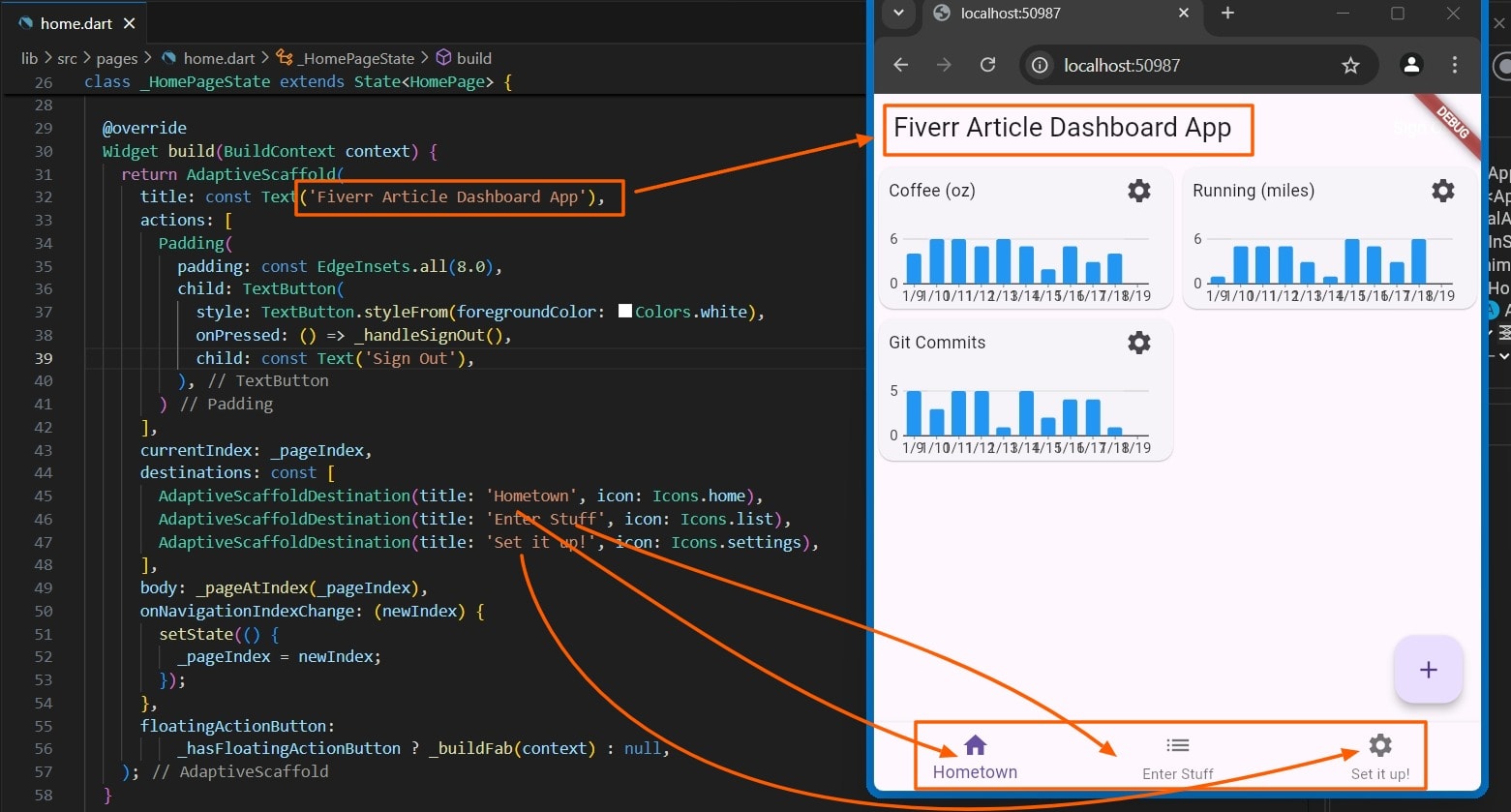
Task: Open the Coffee (oz) chart card
Action: tap(1025, 238)
